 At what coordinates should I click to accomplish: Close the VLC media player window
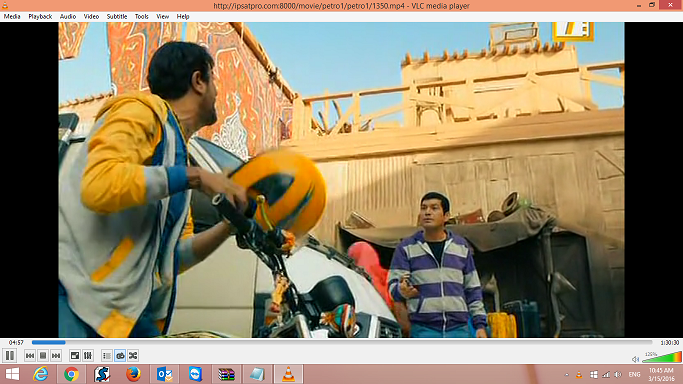coord(671,5)
